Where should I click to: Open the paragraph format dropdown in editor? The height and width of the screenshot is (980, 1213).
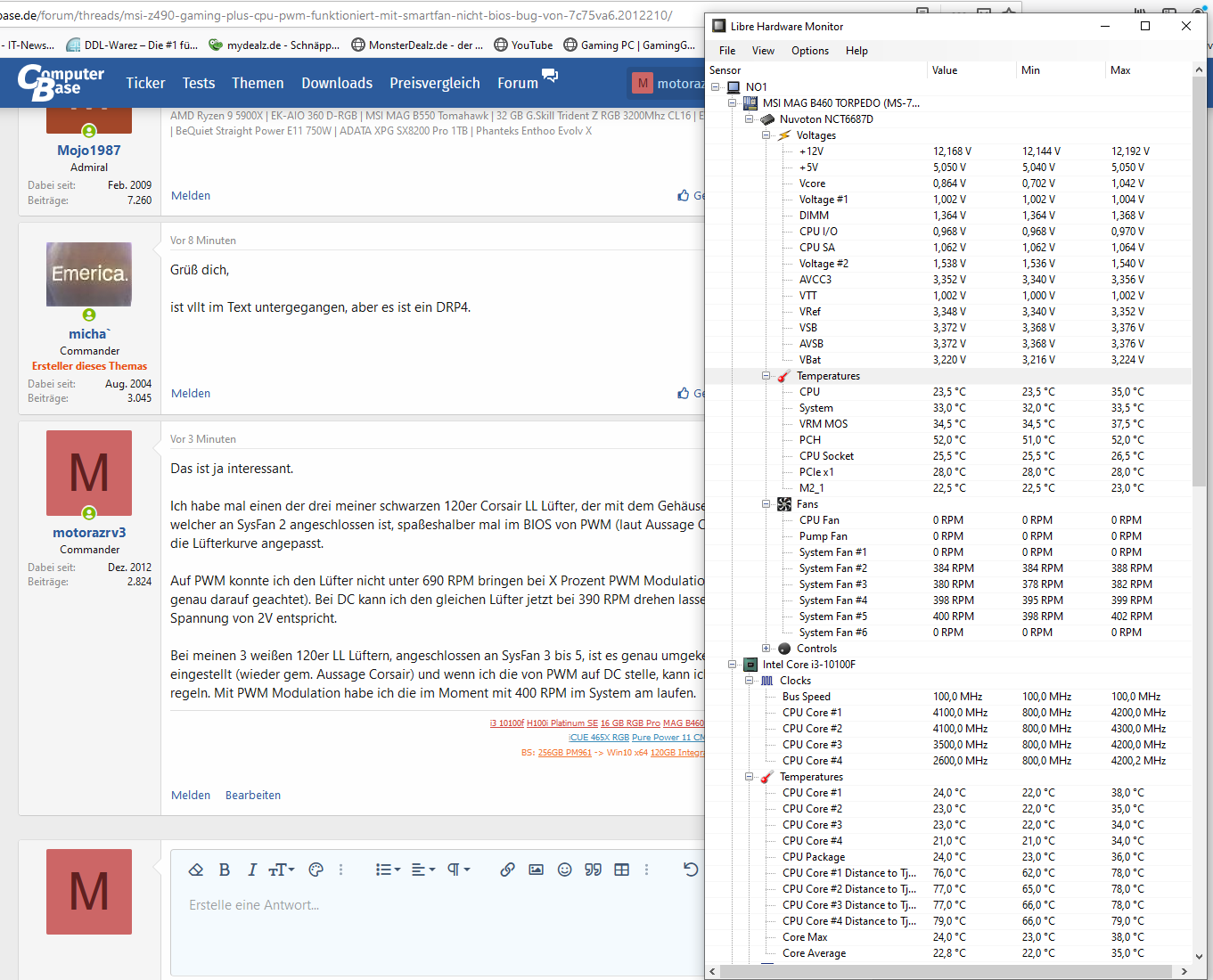pos(458,870)
